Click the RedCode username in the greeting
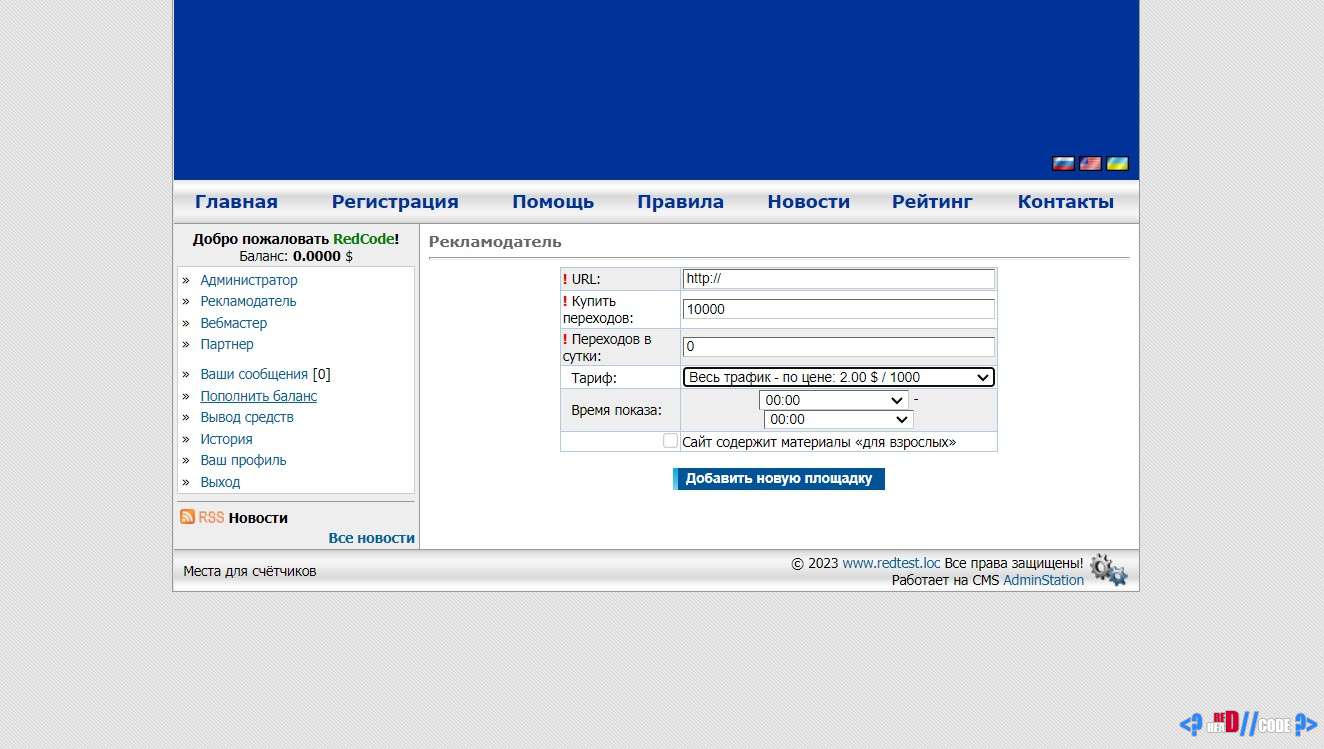 (363, 239)
